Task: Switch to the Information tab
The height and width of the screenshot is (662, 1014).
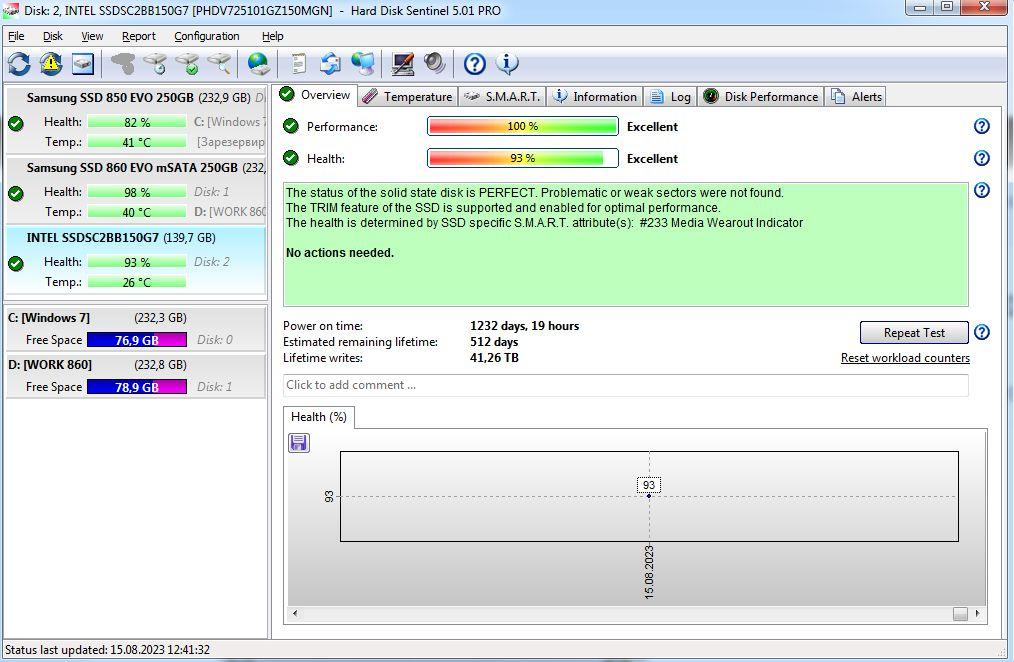Action: 595,96
